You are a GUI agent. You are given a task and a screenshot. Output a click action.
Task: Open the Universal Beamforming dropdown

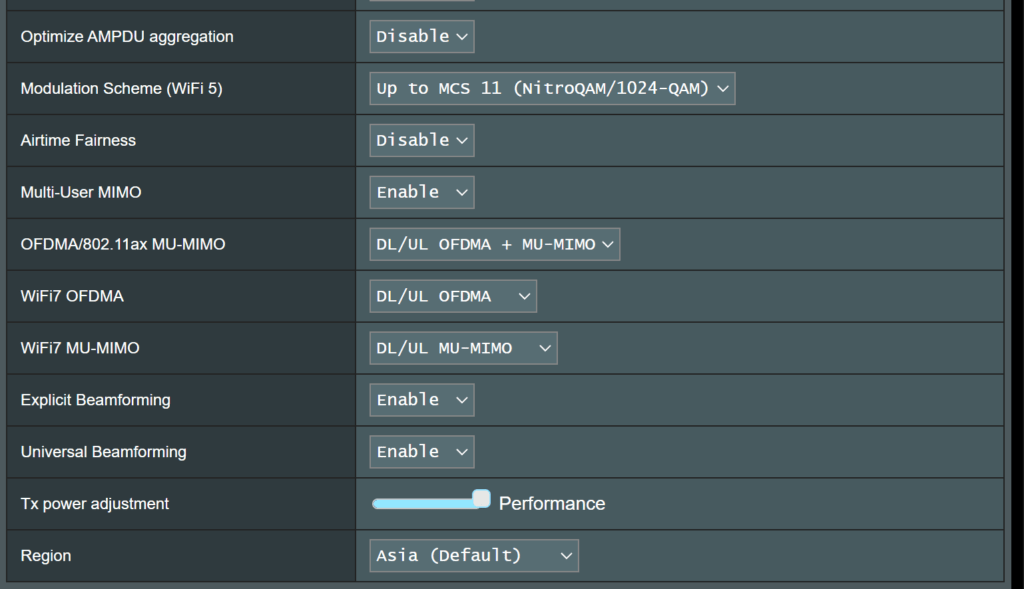422,452
